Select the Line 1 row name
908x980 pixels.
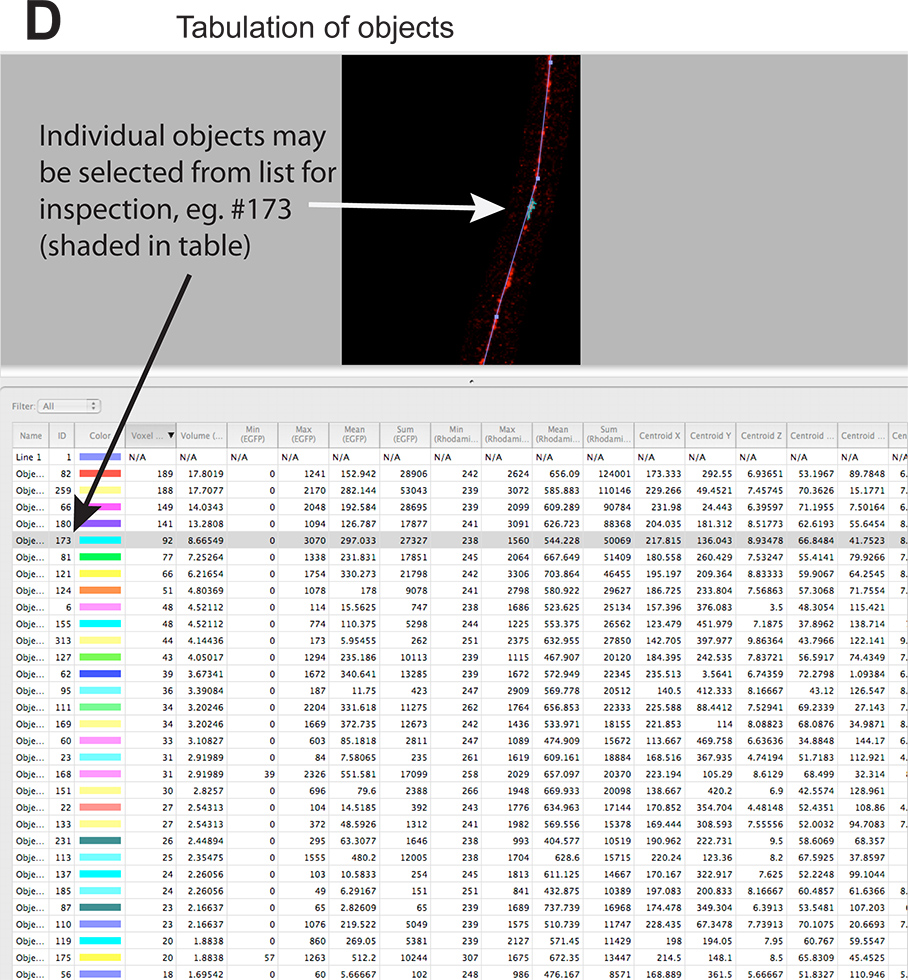click(29, 457)
